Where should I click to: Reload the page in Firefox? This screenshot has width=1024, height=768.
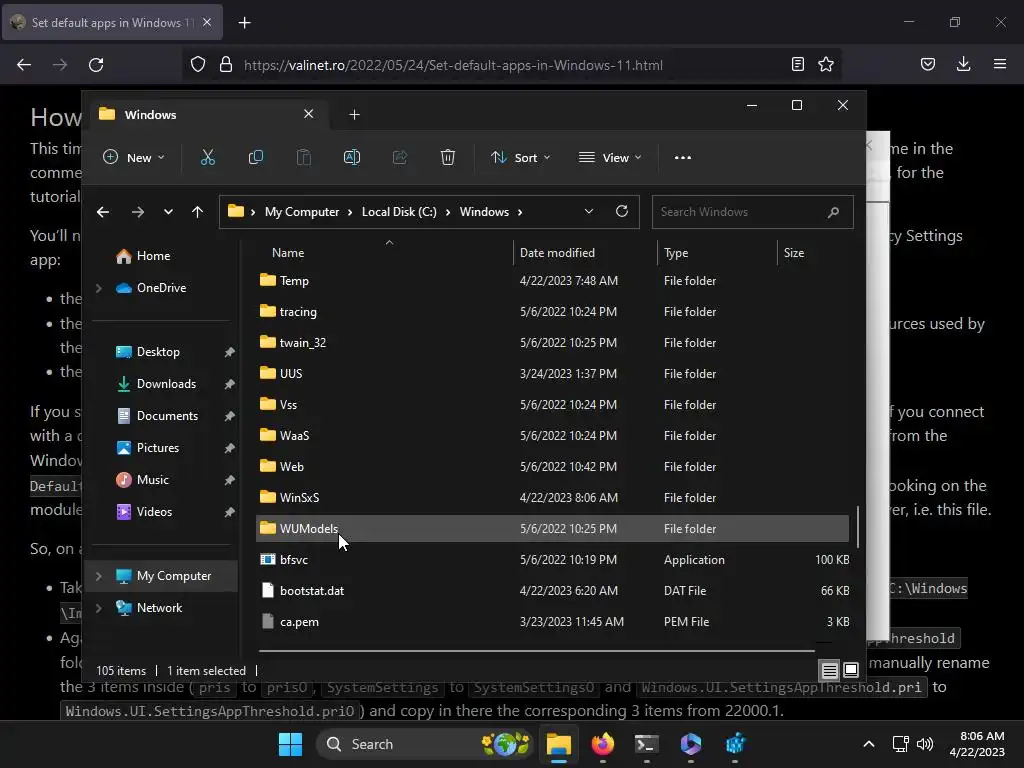click(96, 65)
